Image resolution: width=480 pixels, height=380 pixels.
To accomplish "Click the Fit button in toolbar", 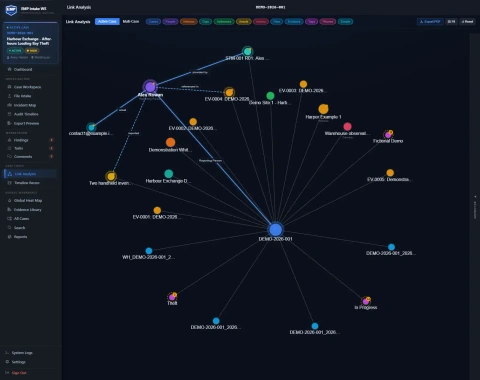I will pos(451,22).
